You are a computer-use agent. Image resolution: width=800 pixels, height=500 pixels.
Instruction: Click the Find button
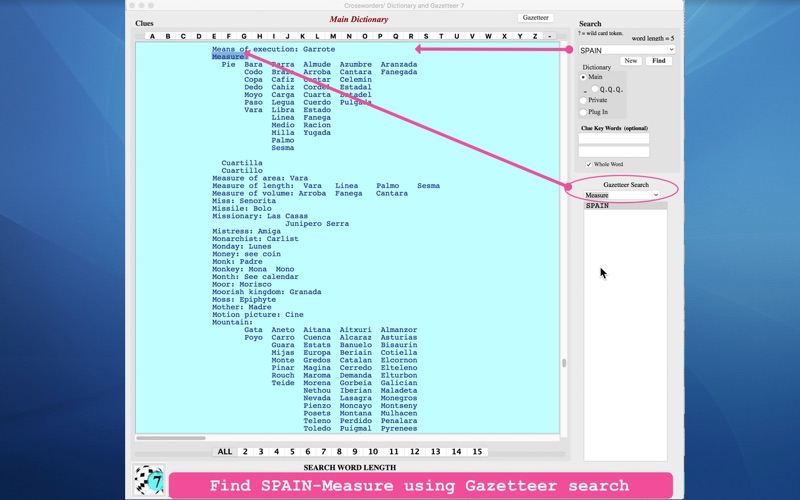[x=658, y=61]
